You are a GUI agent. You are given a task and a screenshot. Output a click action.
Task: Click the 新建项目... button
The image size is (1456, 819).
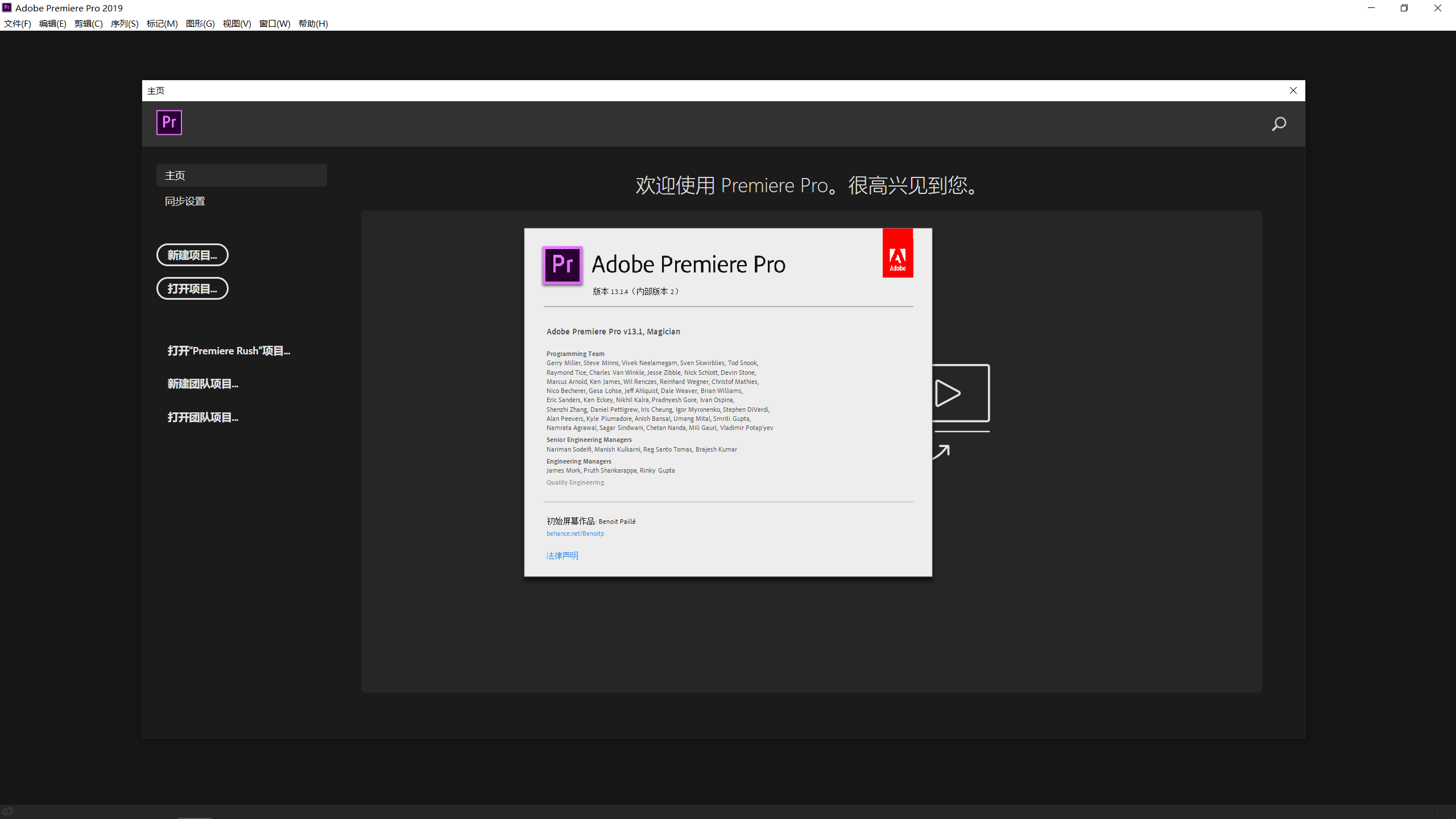click(192, 255)
